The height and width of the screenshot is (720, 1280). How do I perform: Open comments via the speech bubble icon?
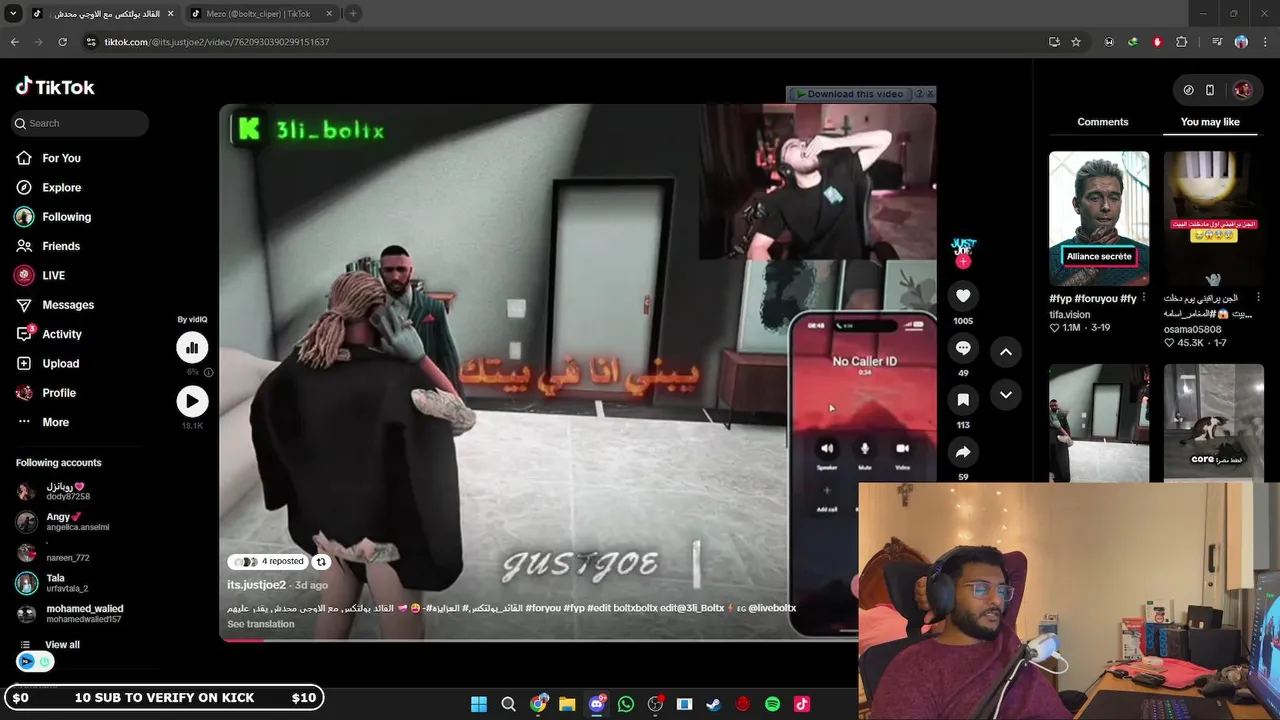[x=963, y=348]
